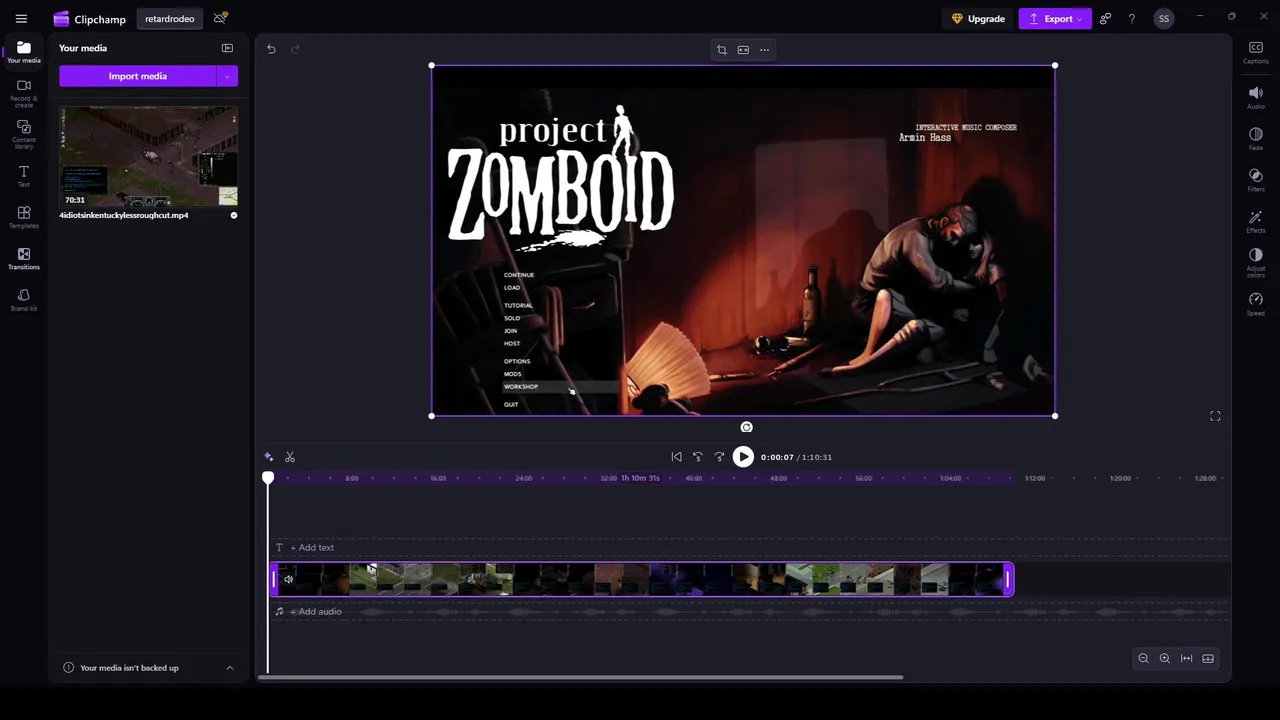1280x720 pixels.
Task: Open the Audio properties panel
Action: (x=1256, y=97)
